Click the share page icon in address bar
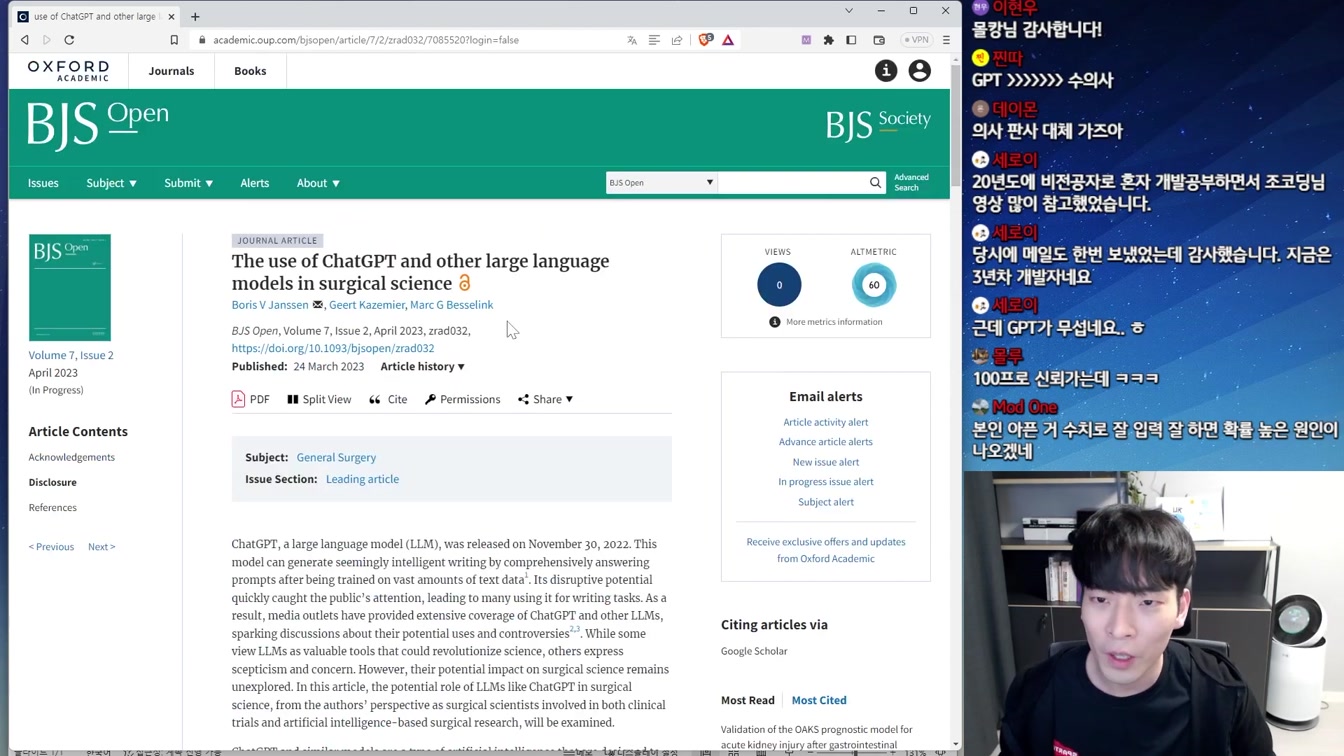1344x756 pixels. [677, 40]
